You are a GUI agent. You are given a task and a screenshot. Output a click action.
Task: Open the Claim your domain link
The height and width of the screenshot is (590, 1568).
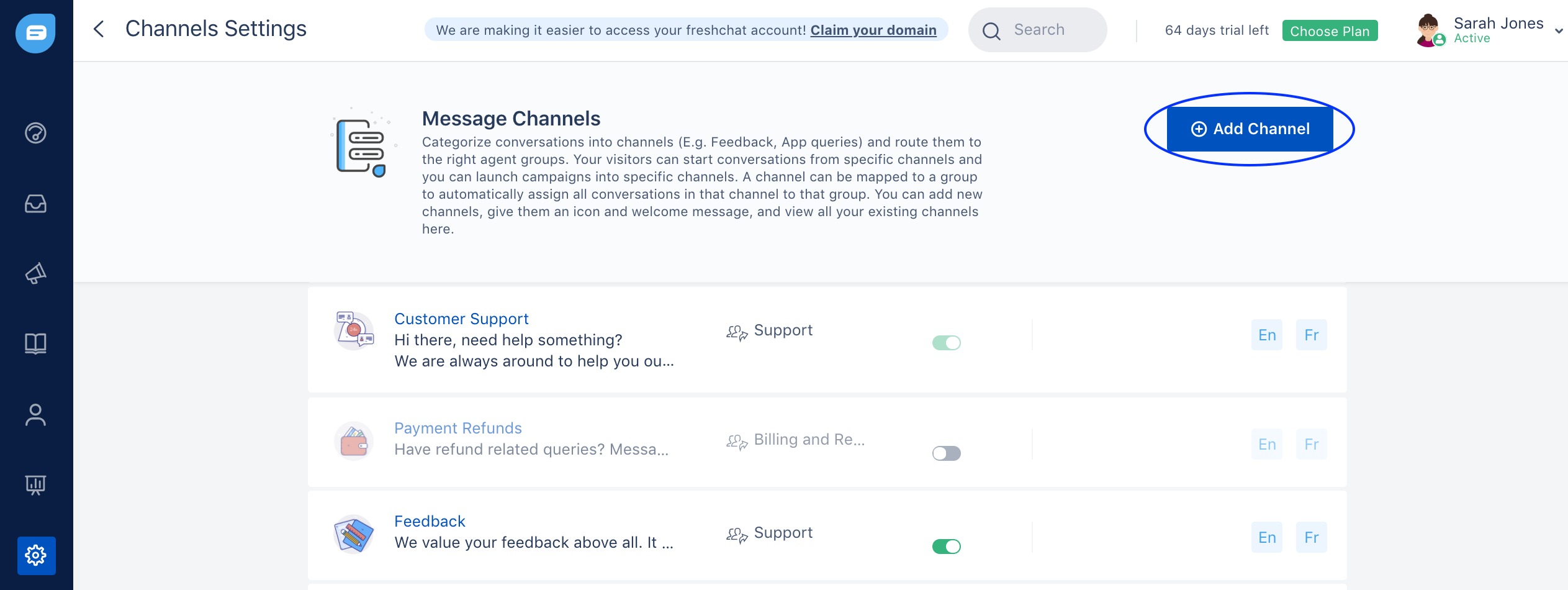pos(873,30)
